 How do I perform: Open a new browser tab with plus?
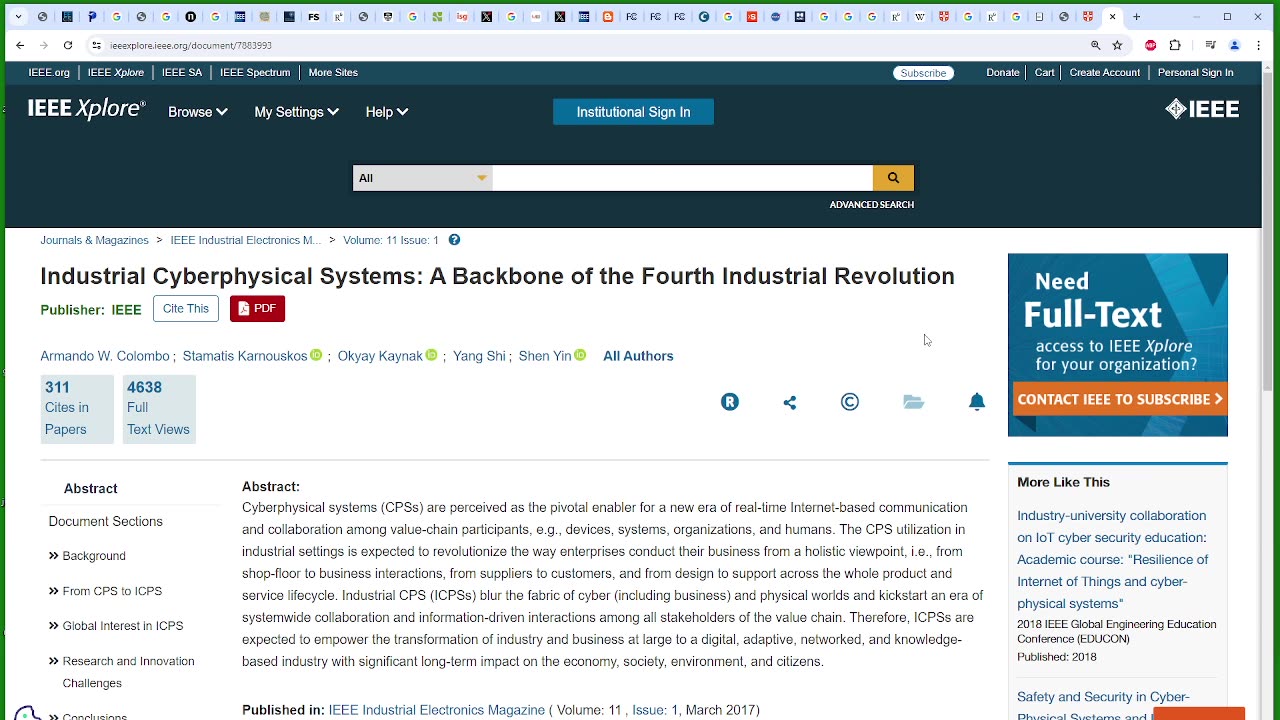click(1136, 17)
